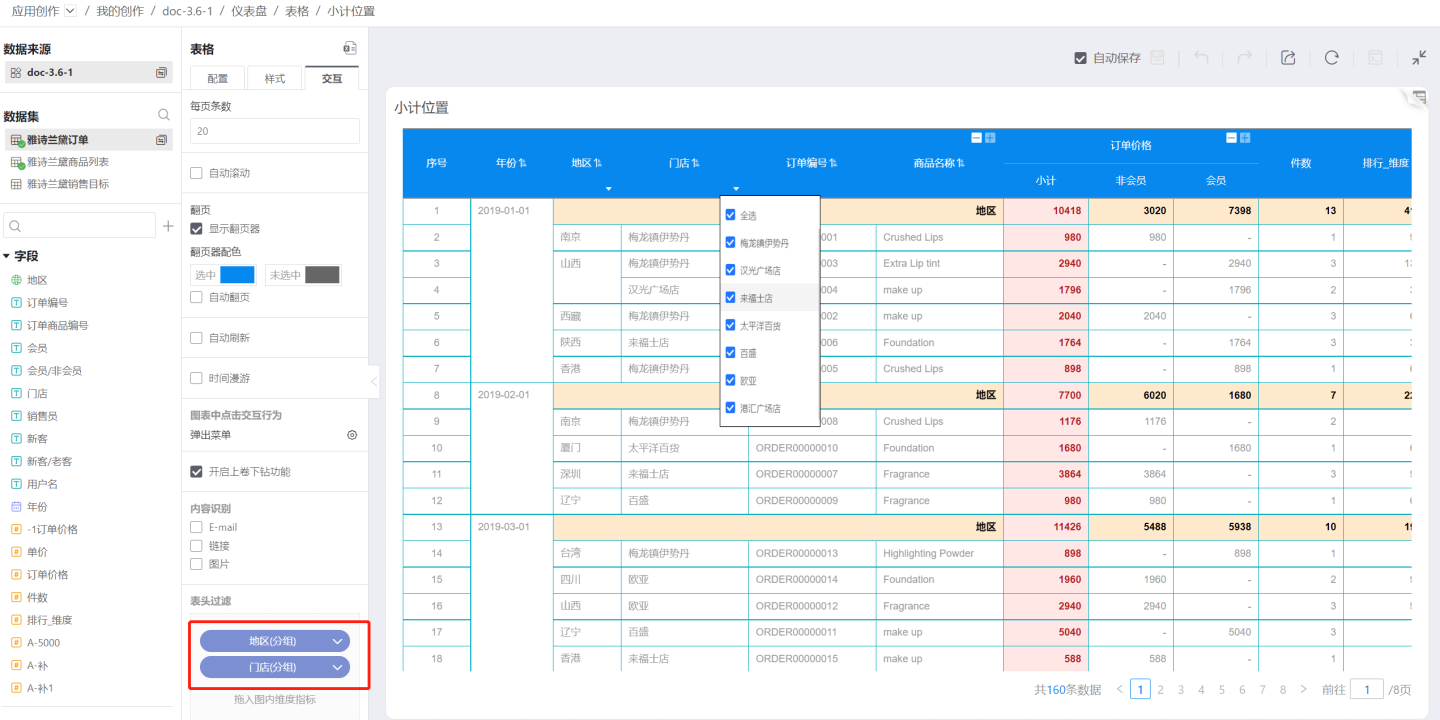The image size is (1440, 720).
Task: Click the plus icon to add a field
Action: coord(168,226)
